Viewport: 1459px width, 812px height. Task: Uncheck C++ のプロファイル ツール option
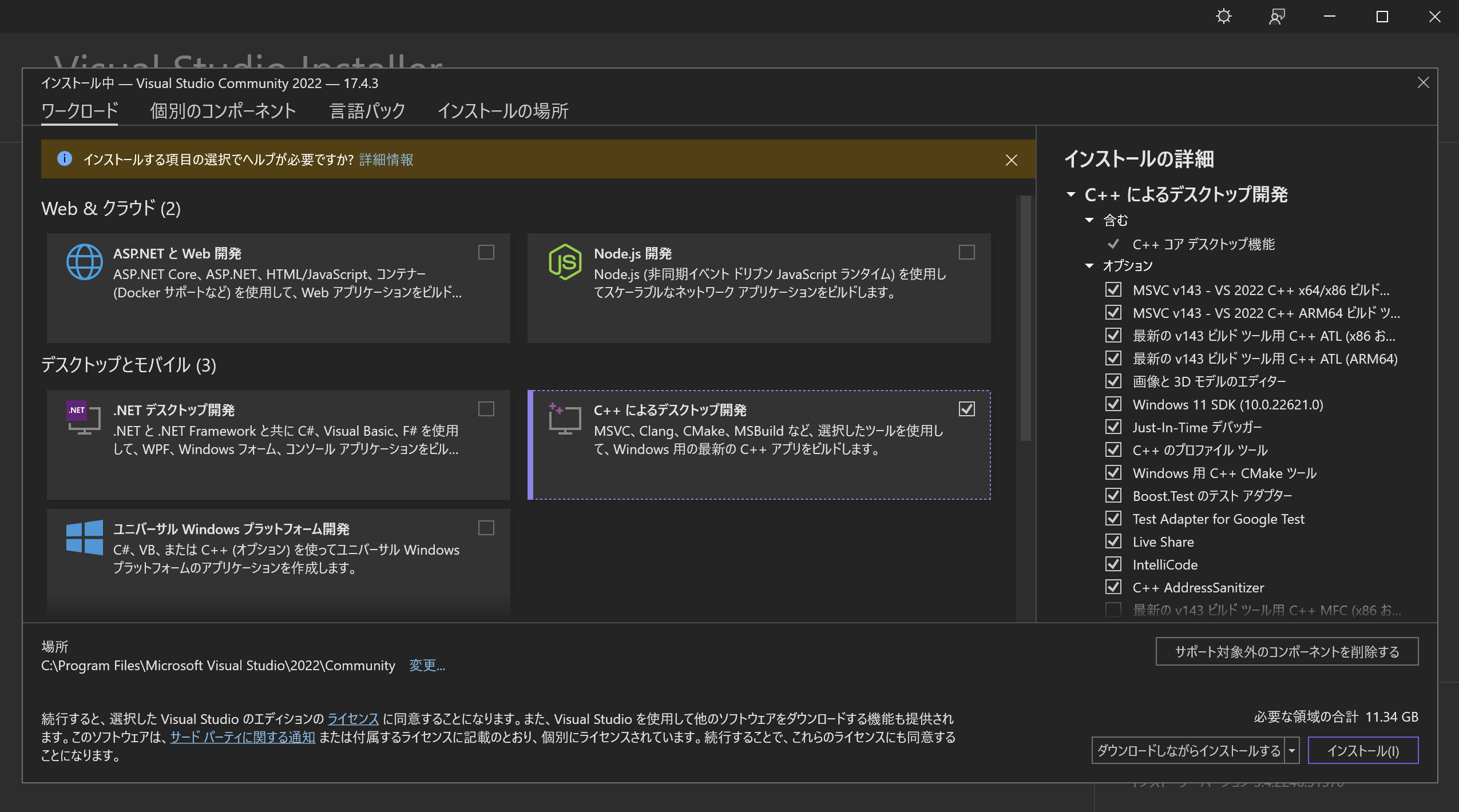click(1113, 449)
